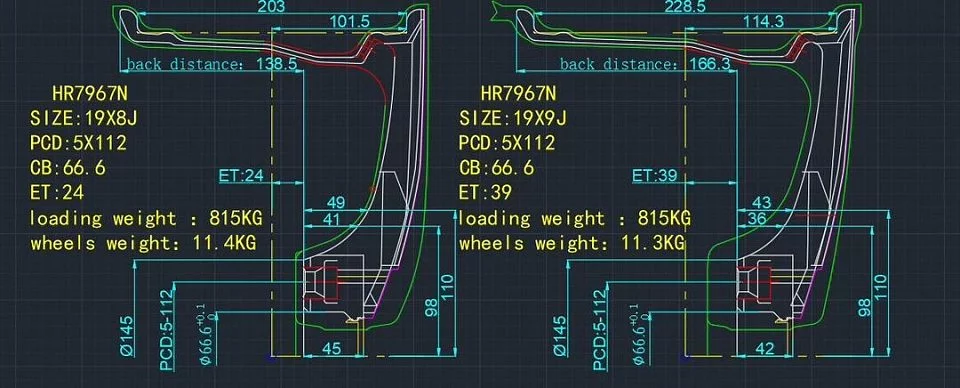Select the 45 dimension at bottom left
Image resolution: width=960 pixels, height=388 pixels.
[x=331, y=349]
